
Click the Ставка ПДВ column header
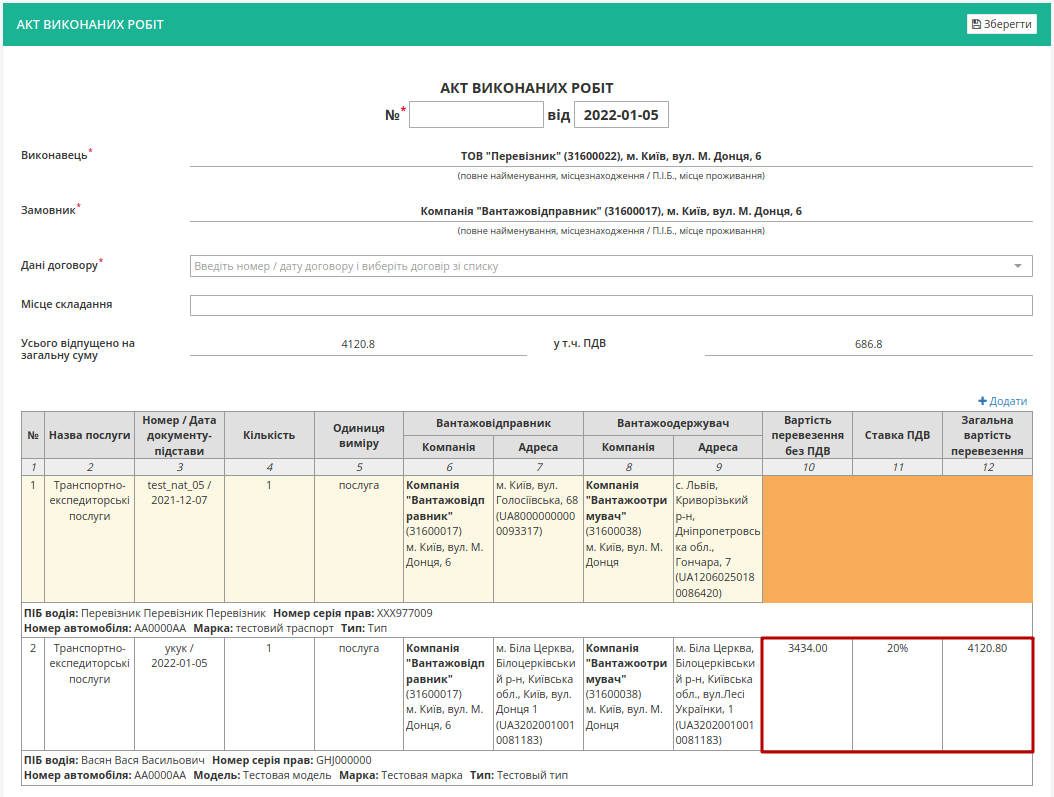coord(897,435)
